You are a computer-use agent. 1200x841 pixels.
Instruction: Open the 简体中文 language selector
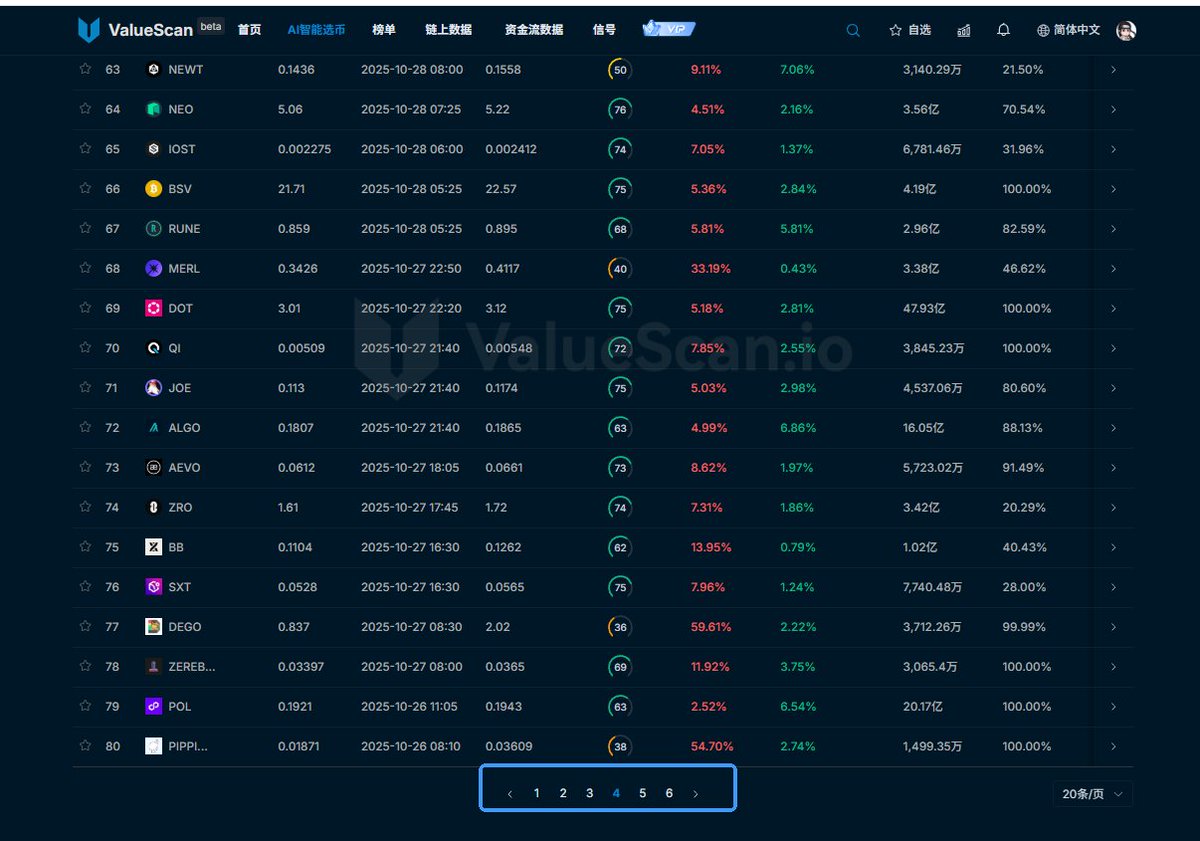[x=1069, y=30]
